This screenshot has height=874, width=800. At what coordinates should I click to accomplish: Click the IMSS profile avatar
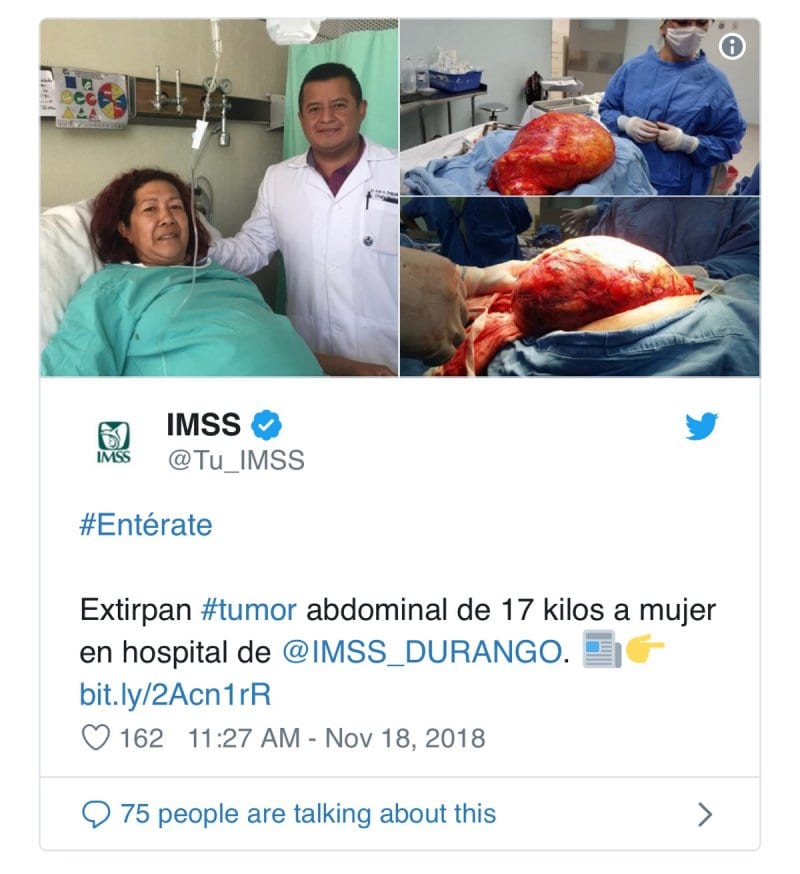[114, 442]
